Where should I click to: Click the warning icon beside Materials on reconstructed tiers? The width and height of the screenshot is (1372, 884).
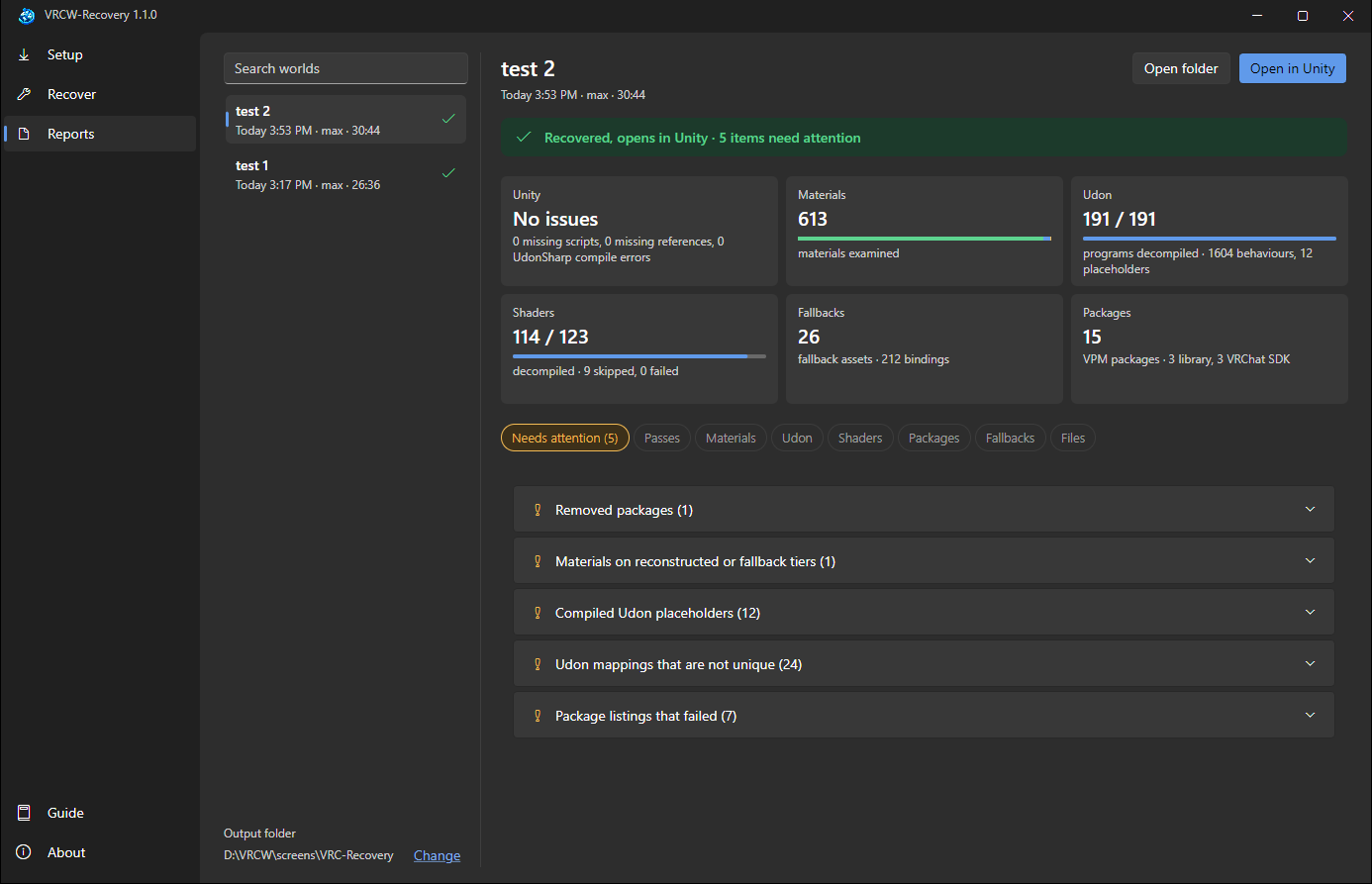pos(538,561)
